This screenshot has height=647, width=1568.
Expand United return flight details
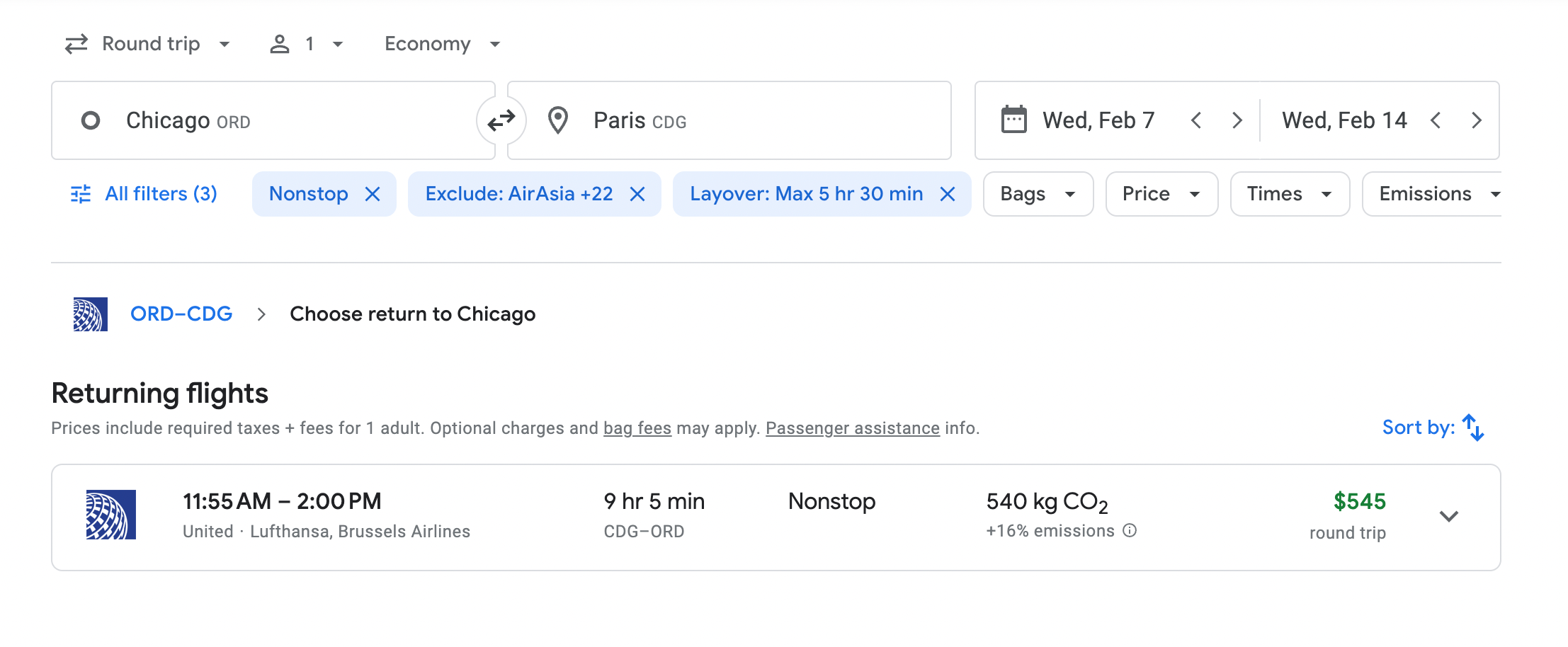pos(1449,517)
